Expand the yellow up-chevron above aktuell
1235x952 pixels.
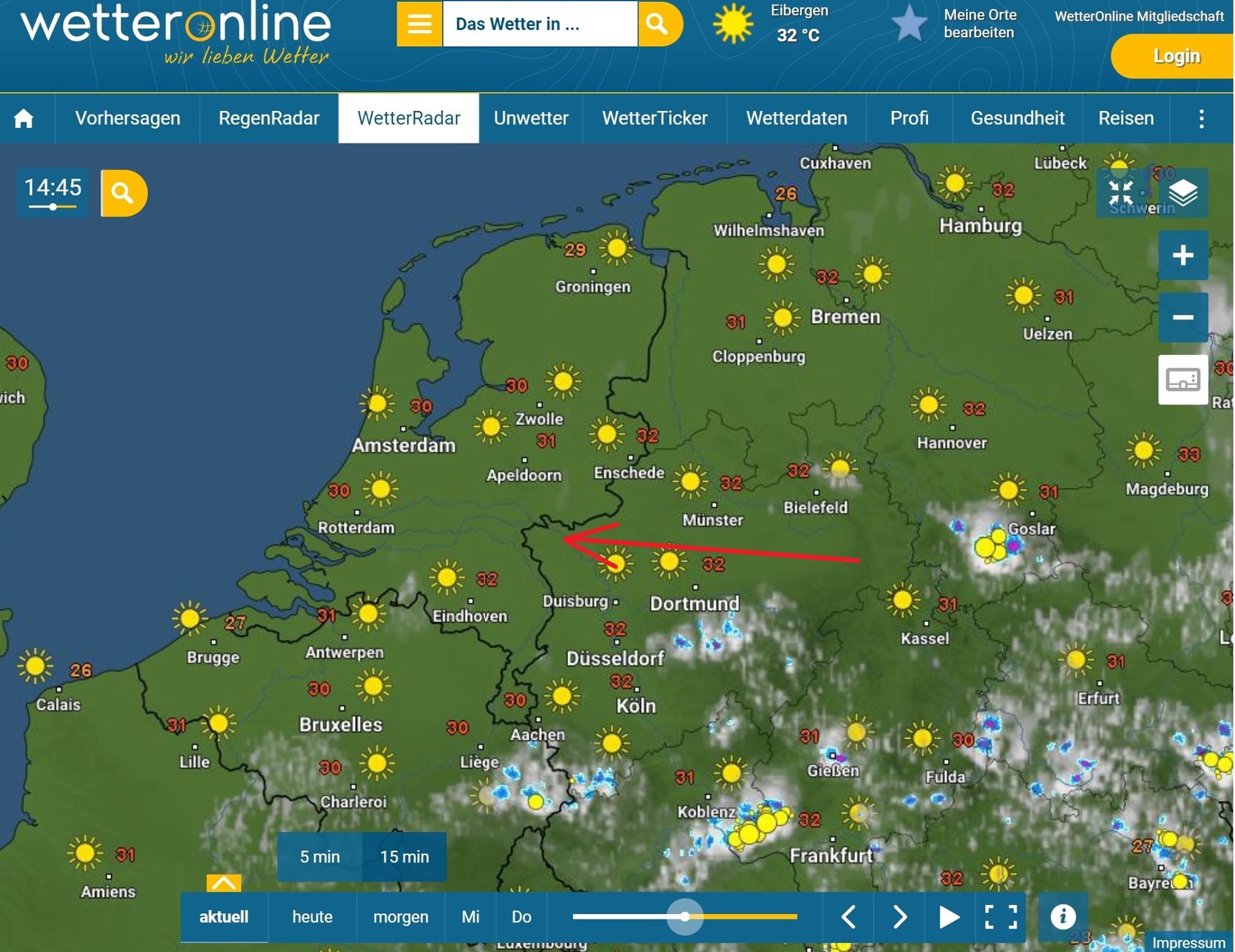coord(224,883)
